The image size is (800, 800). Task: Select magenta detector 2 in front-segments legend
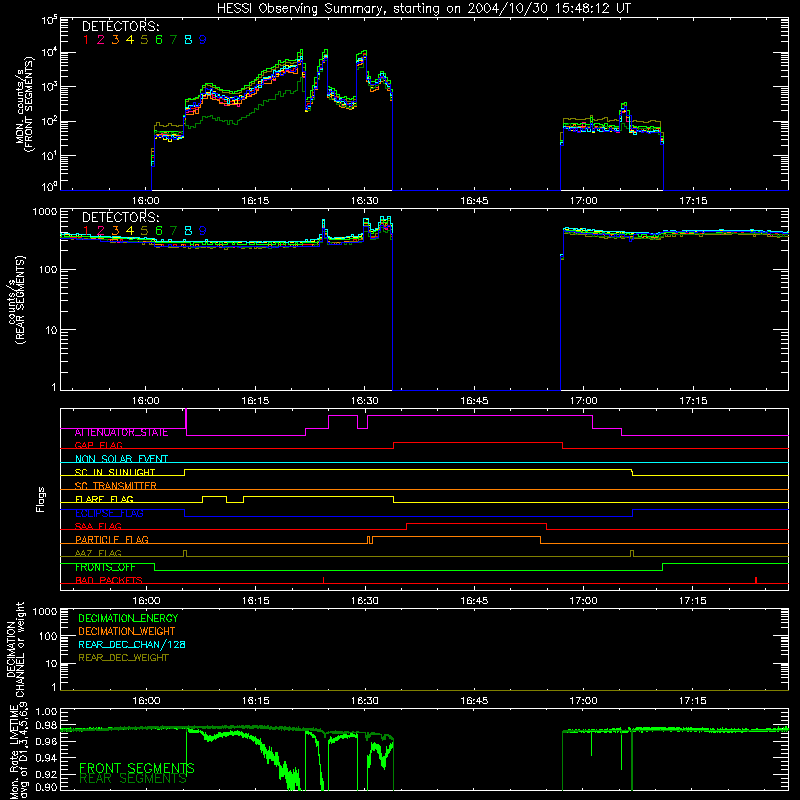101,40
